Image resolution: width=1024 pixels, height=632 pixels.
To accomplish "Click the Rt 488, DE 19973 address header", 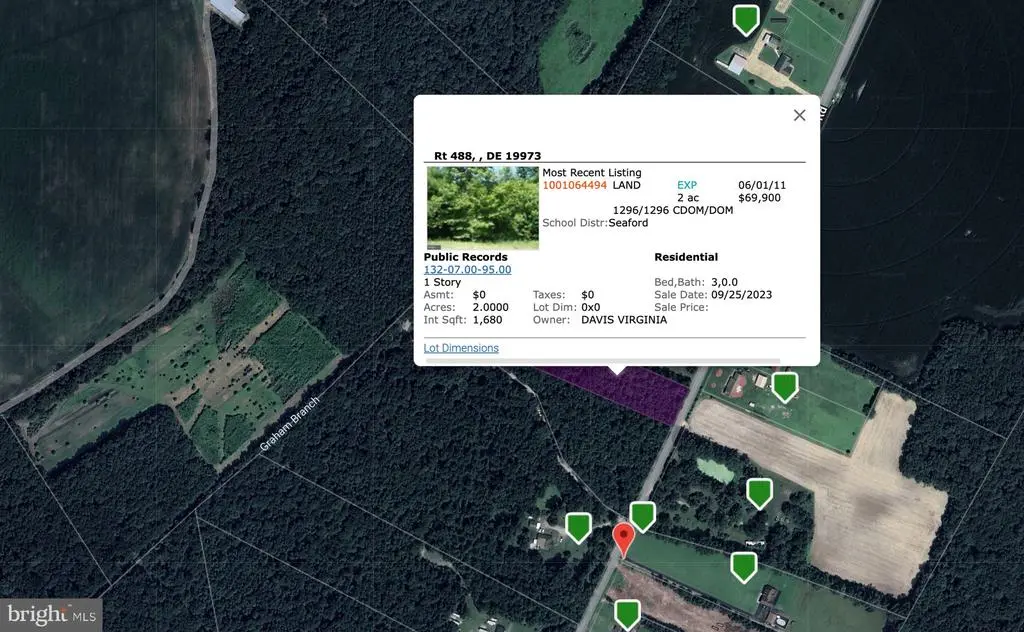I will click(488, 156).
